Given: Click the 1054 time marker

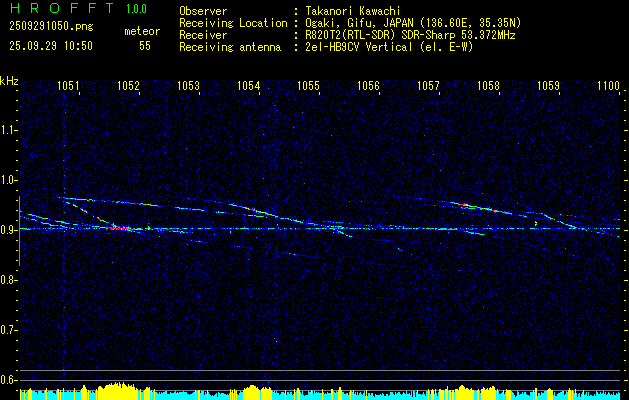Looking at the screenshot, I should coord(249,86).
